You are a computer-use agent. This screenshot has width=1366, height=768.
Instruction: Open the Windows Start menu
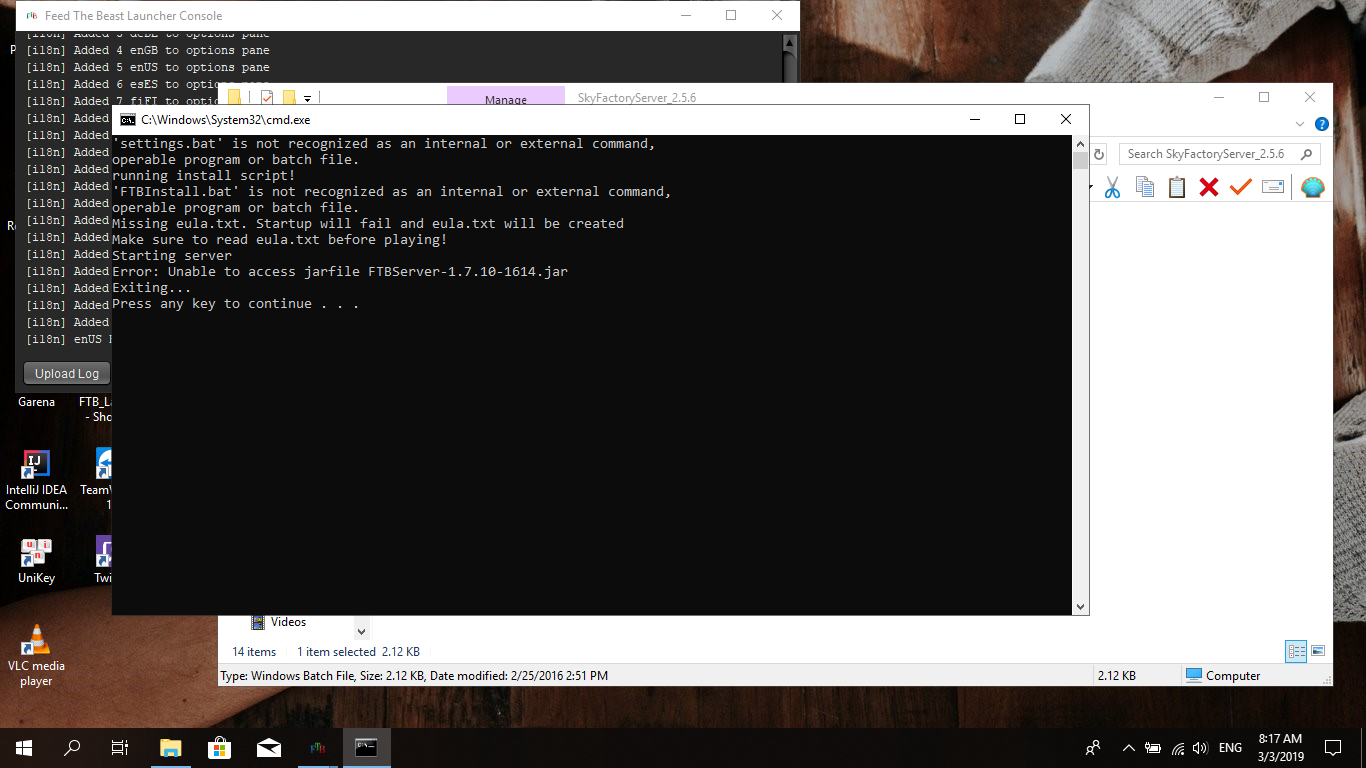pos(24,748)
